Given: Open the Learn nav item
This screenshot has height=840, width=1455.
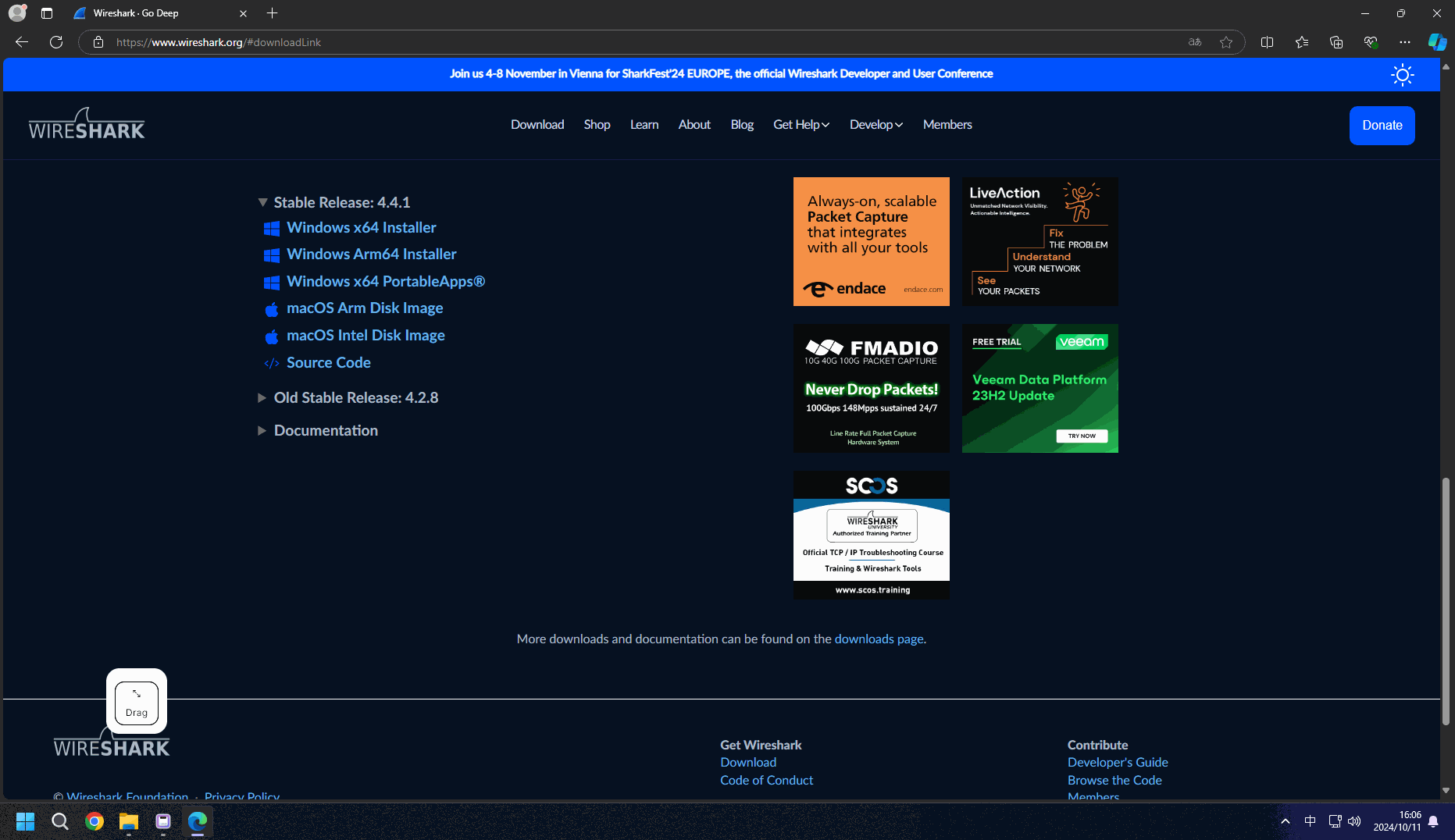Looking at the screenshot, I should [x=644, y=125].
